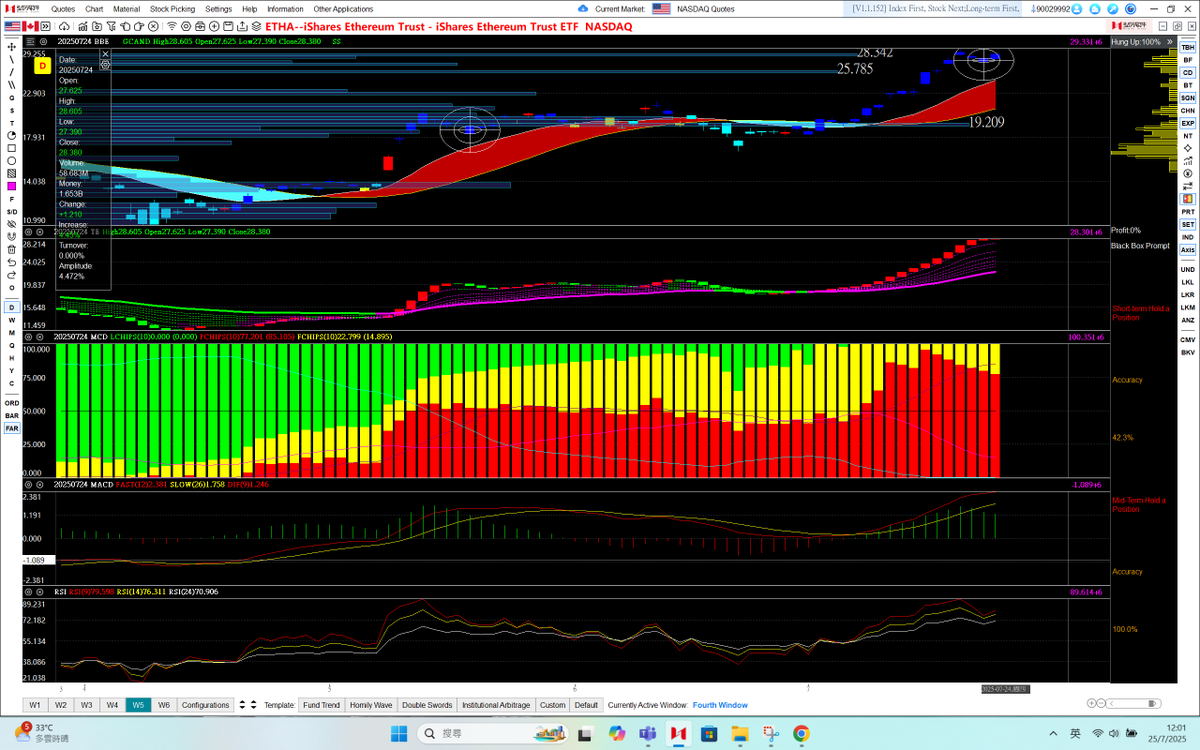
Task: Select the monthly M period
Action: [11, 332]
